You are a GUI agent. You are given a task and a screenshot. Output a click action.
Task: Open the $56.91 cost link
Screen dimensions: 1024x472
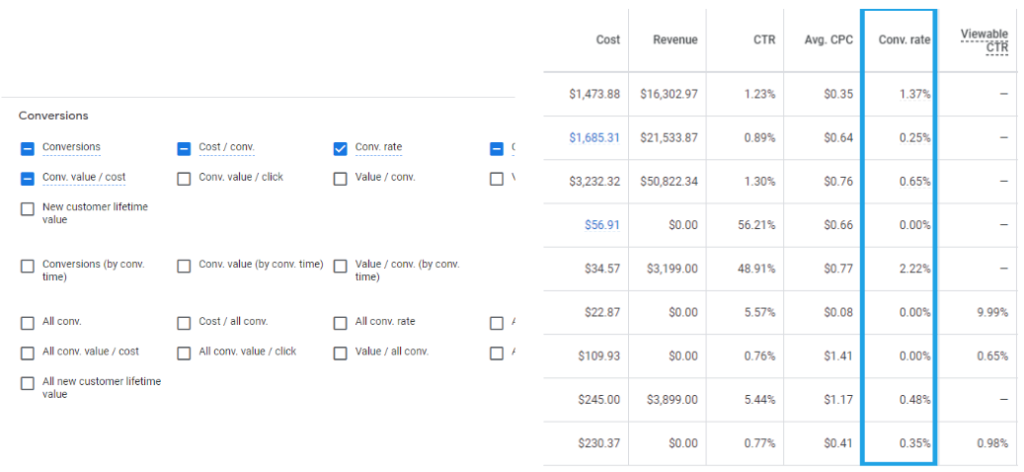[602, 225]
